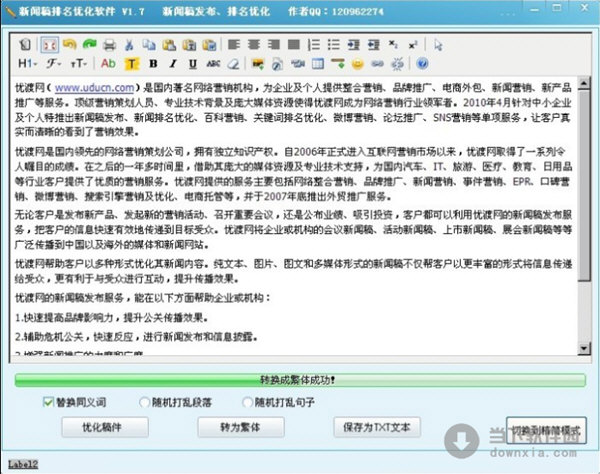Place cursor in paragraph starting 无论客户
Viewport: 600px width, 474px height.
[293, 230]
